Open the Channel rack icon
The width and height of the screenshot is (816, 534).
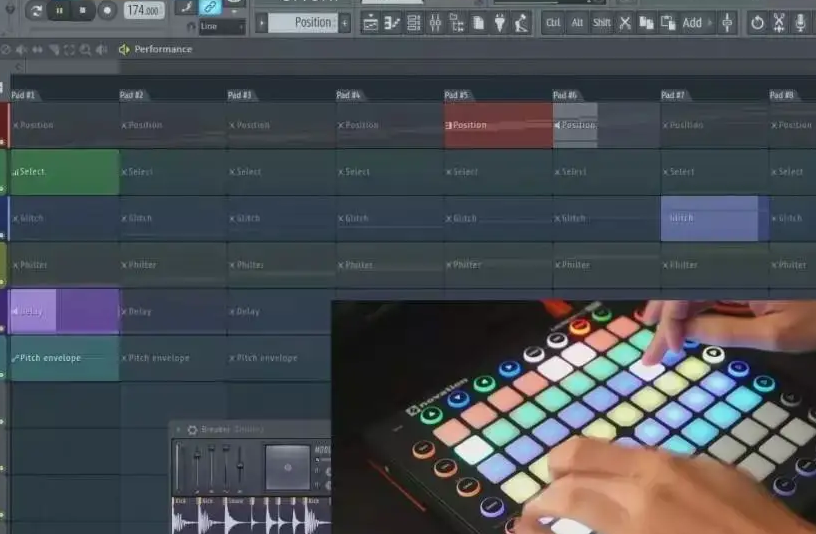pyautogui.click(x=413, y=23)
